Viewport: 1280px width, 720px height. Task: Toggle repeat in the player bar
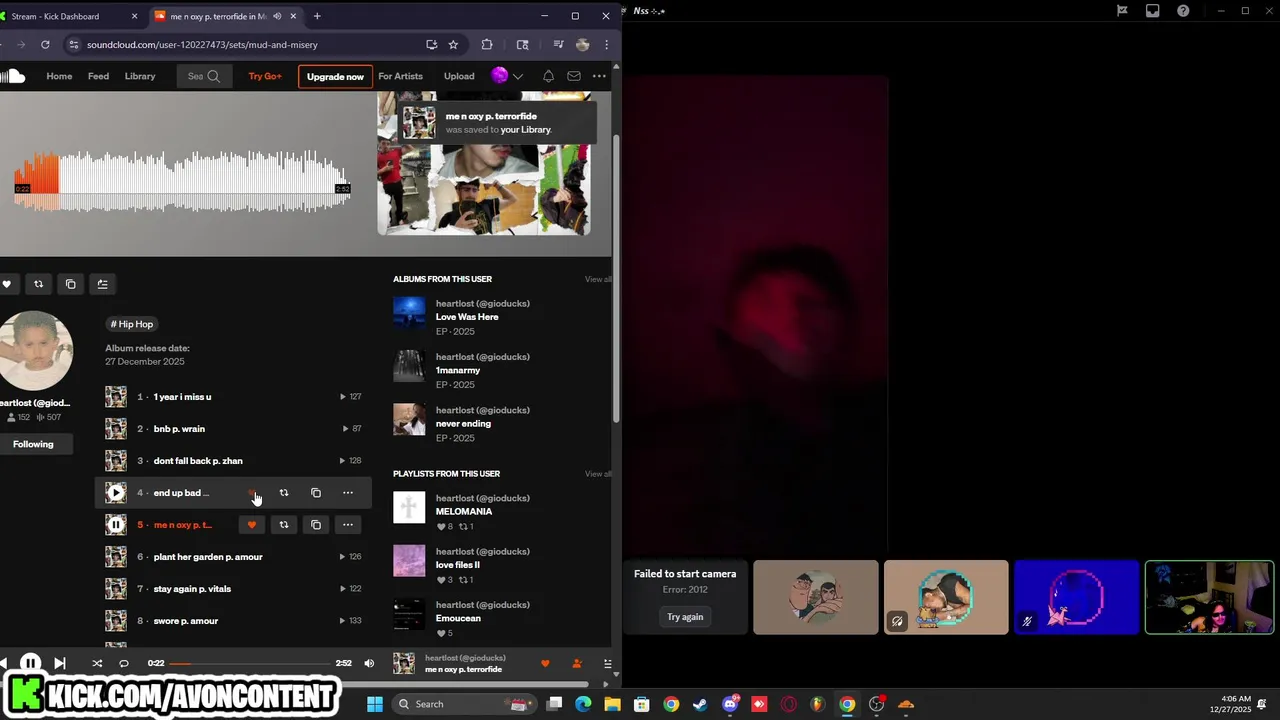(124, 663)
